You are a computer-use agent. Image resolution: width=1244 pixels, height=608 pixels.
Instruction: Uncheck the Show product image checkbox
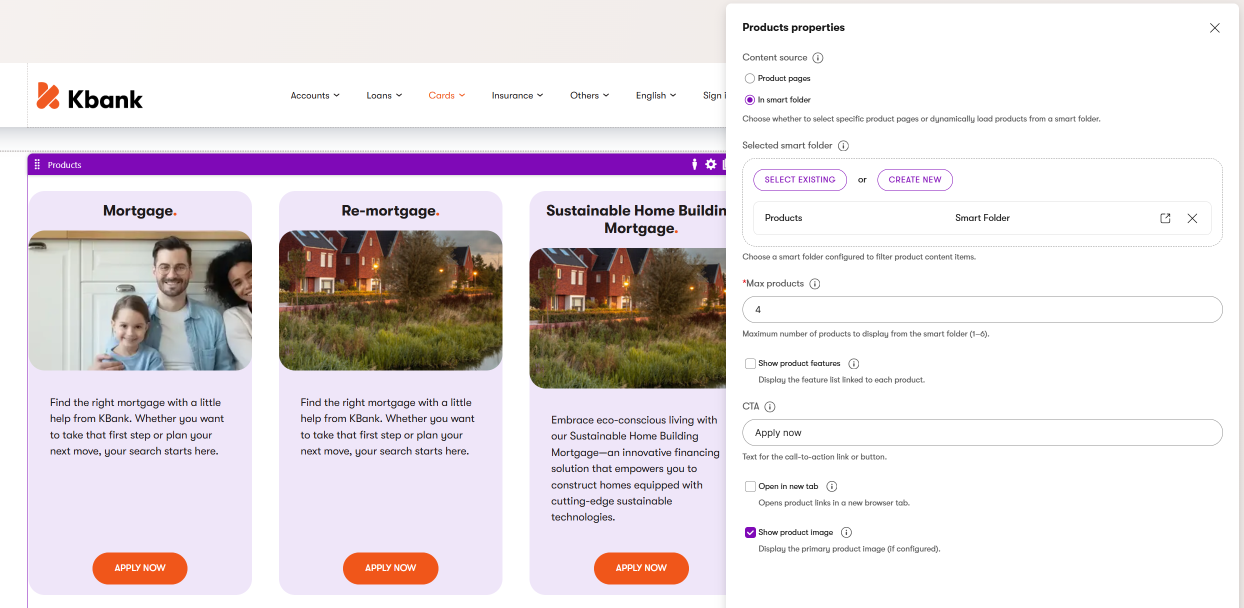tap(750, 532)
